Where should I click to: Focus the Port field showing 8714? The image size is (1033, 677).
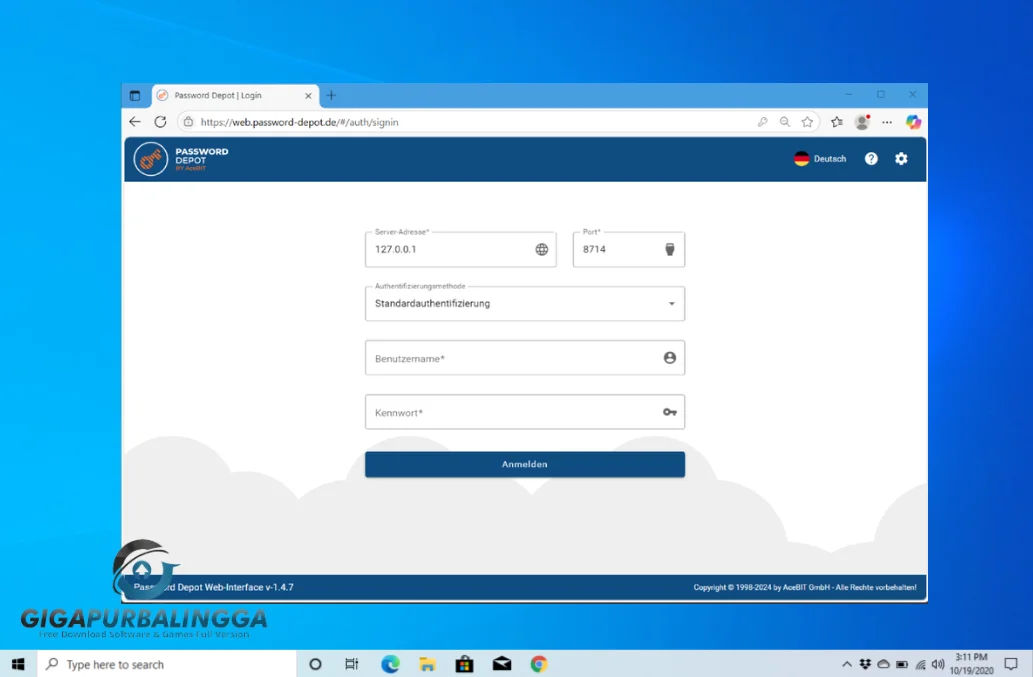(628, 249)
